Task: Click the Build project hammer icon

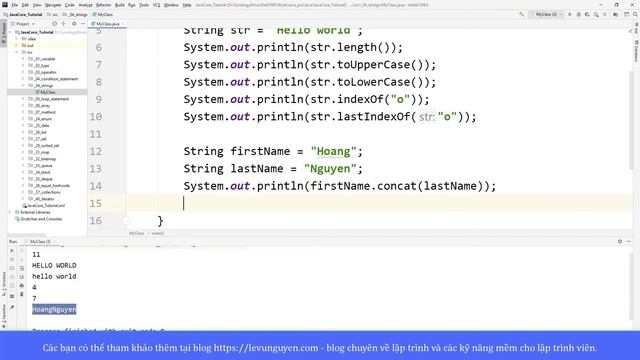Action: 522,14
